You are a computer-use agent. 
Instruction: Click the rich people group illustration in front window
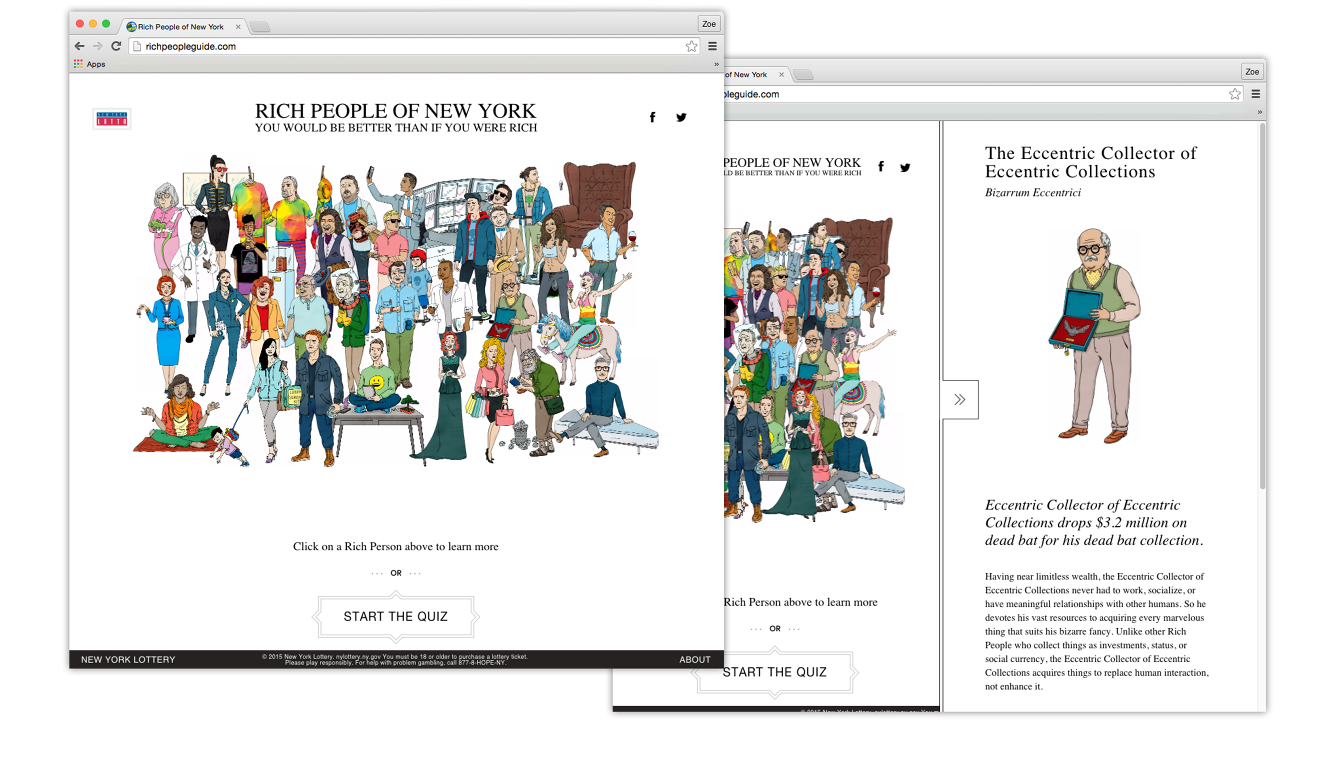coord(396,311)
